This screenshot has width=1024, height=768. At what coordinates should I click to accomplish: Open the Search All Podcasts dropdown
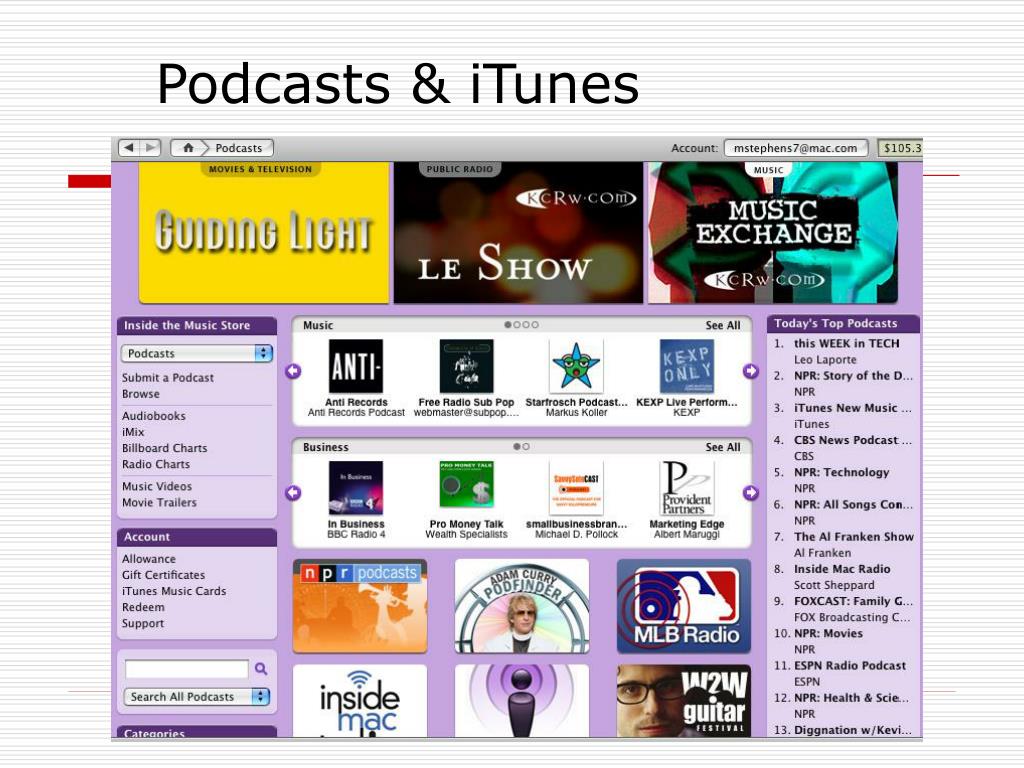(197, 697)
